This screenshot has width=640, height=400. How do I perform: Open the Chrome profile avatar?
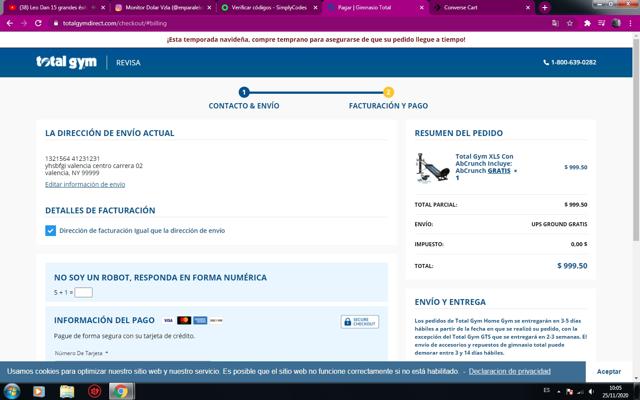coord(616,23)
